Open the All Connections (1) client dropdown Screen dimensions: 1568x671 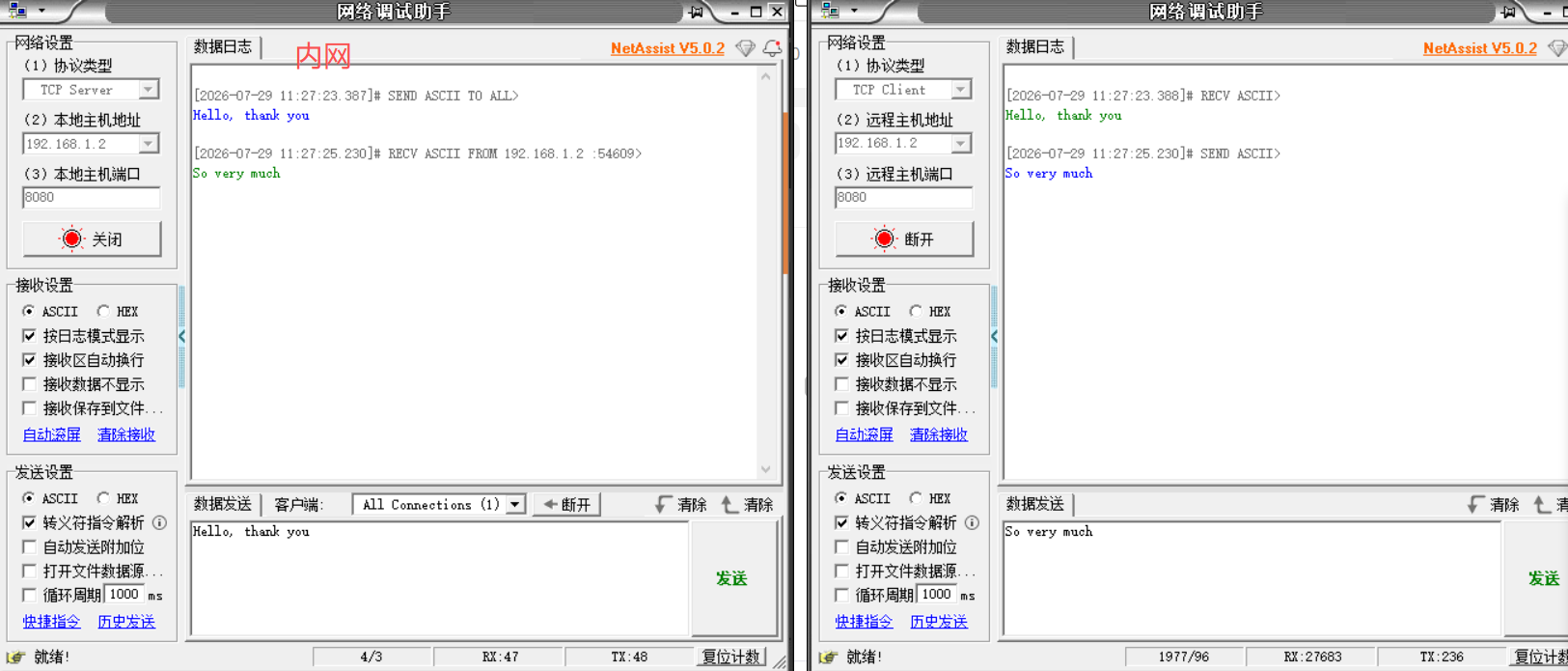[x=515, y=504]
